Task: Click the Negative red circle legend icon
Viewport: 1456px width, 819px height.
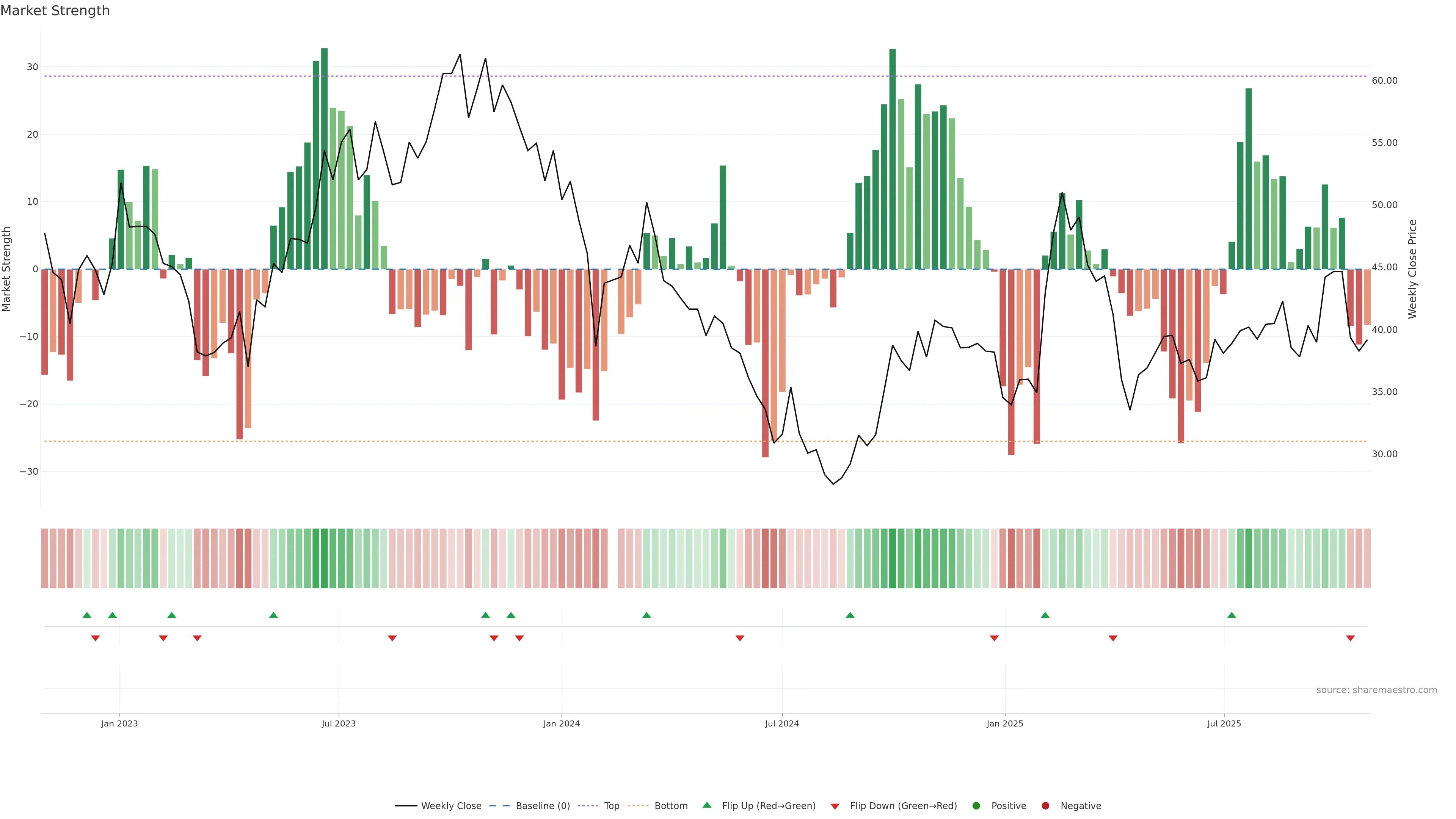Action: [1045, 806]
